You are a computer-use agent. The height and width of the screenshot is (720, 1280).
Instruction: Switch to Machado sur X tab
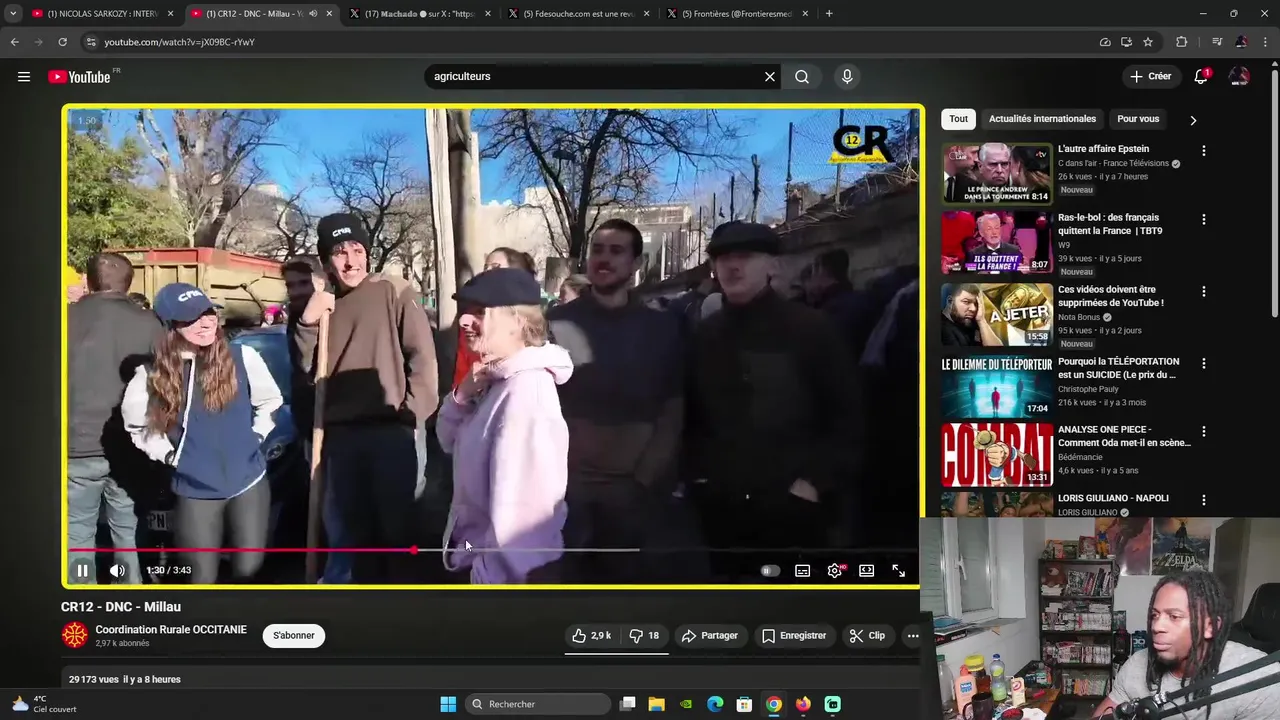pyautogui.click(x=420, y=14)
